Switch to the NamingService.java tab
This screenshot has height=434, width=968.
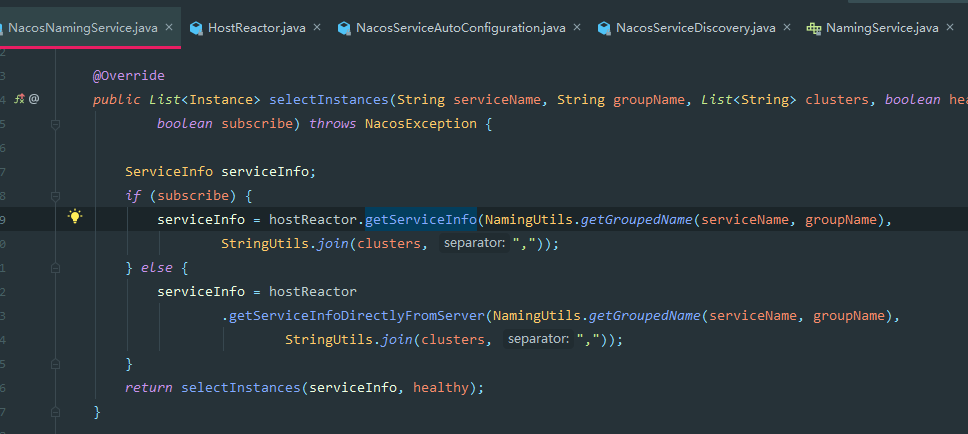pos(882,28)
